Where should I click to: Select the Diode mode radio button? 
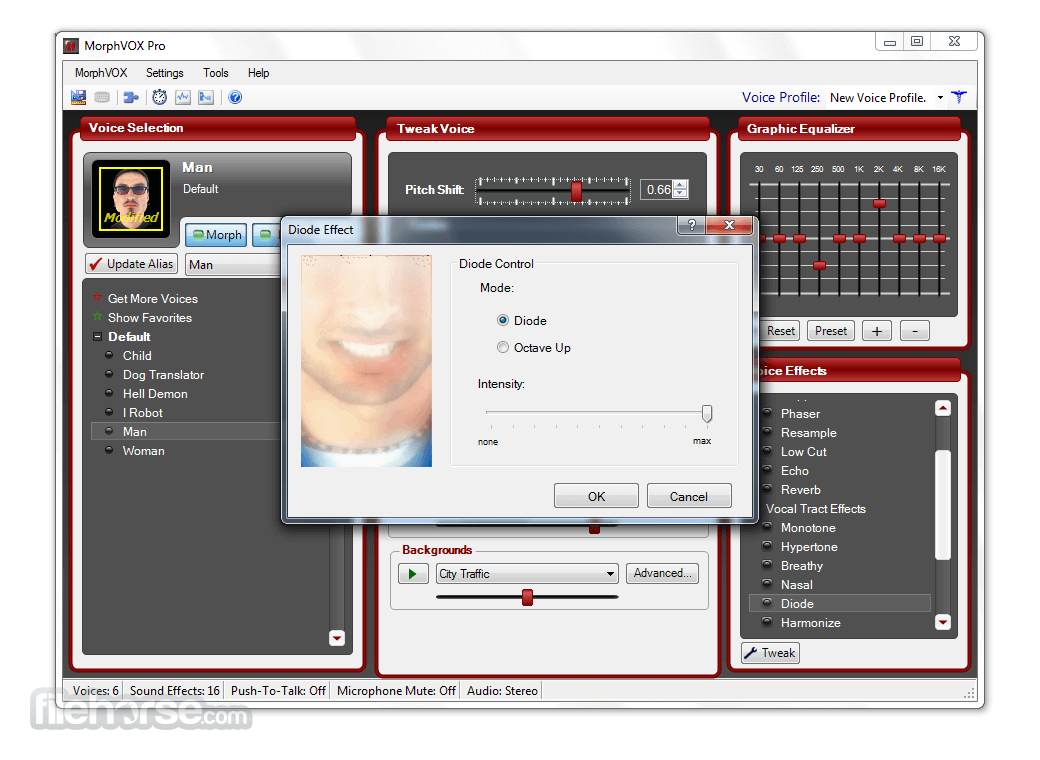(x=503, y=320)
